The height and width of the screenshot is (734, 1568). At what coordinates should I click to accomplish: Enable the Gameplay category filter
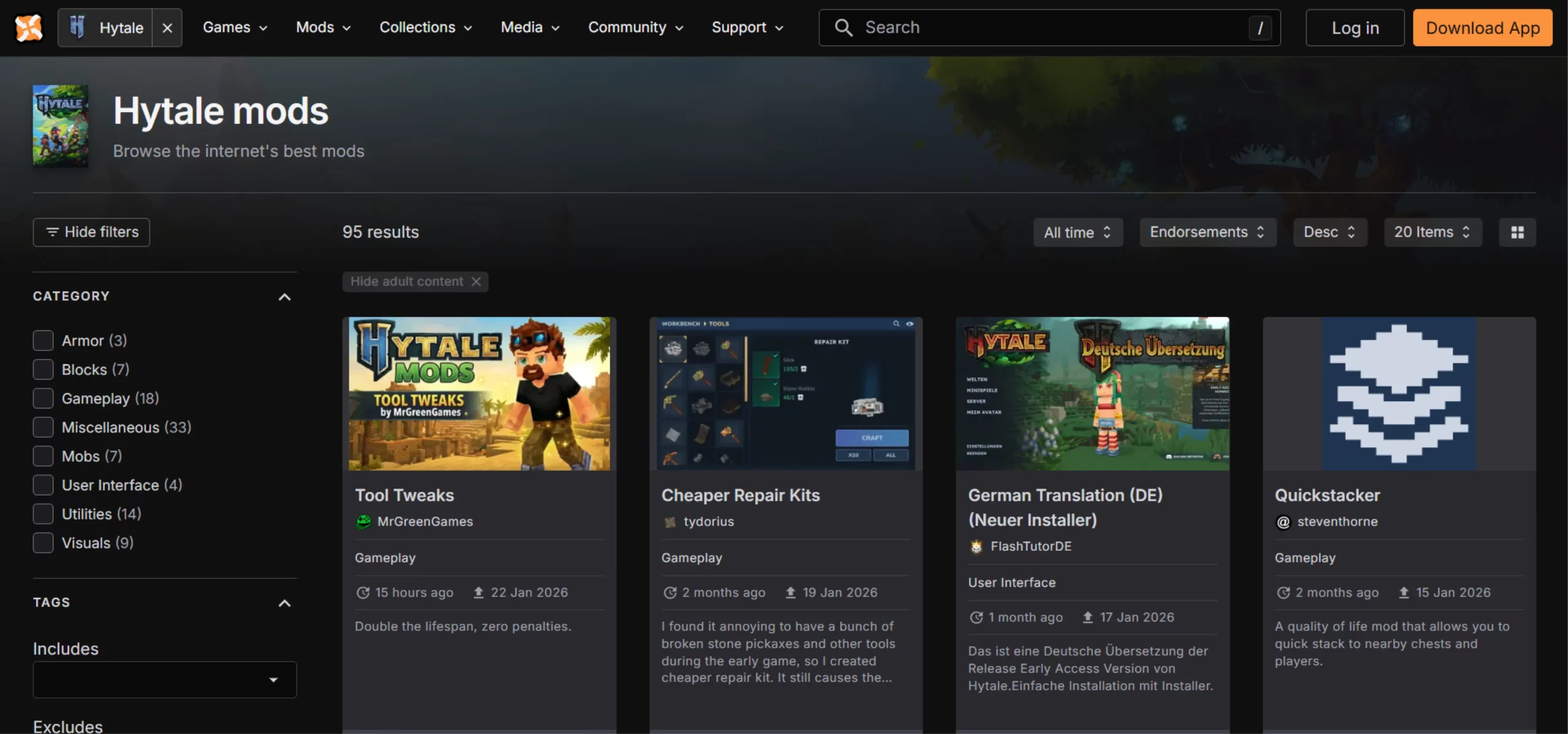pos(43,398)
